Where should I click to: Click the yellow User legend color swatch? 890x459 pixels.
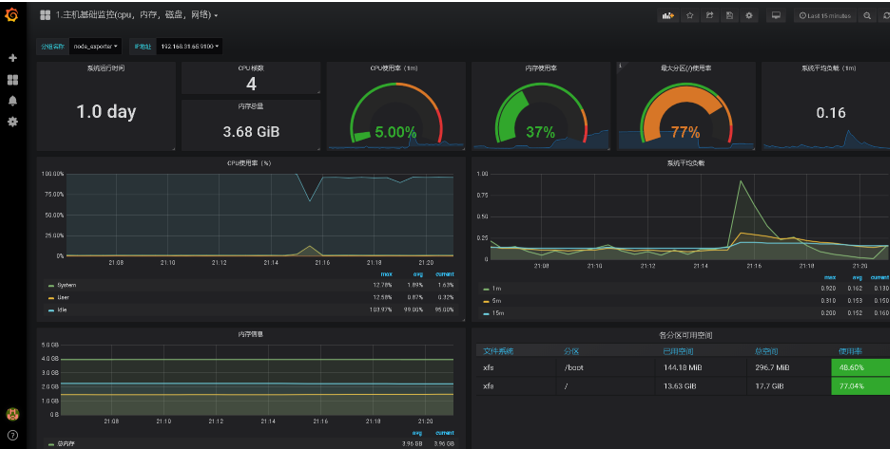[51, 298]
